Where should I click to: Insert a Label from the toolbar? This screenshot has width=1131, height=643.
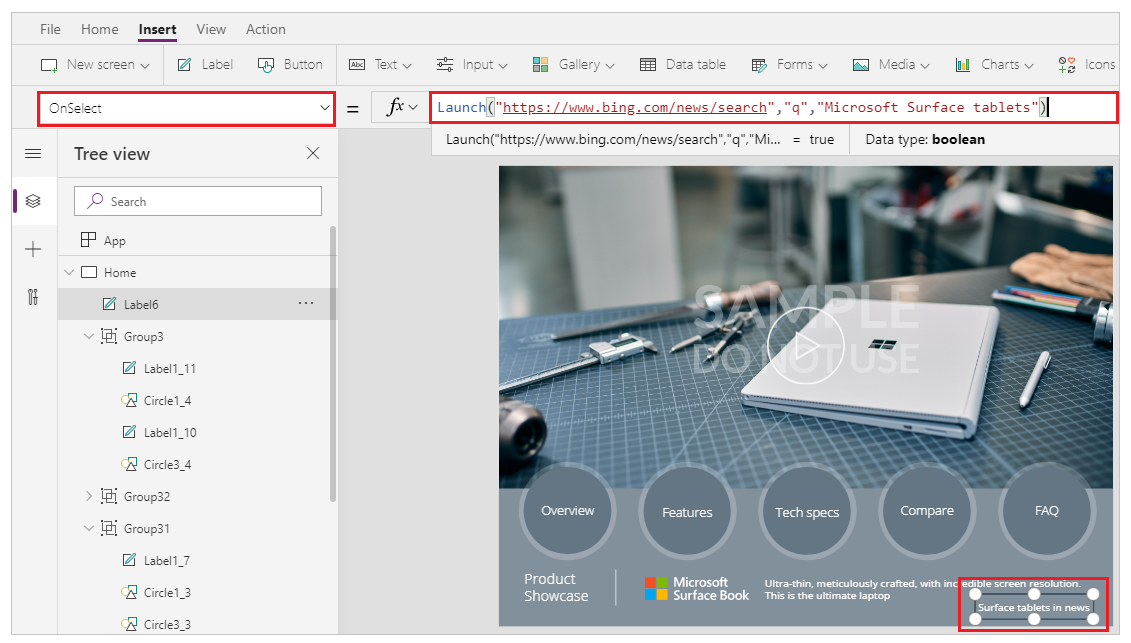click(x=204, y=63)
